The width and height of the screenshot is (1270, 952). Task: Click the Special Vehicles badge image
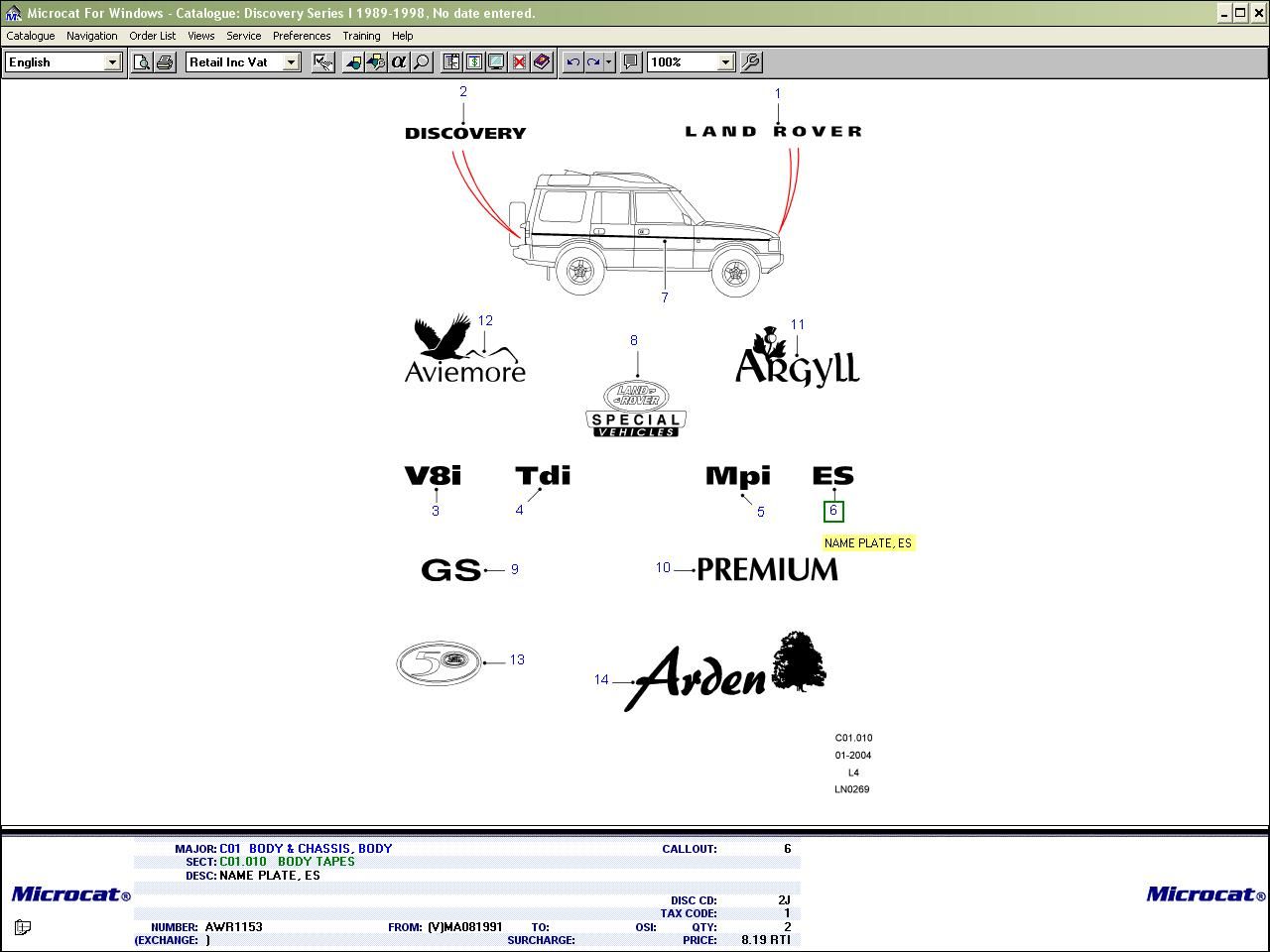[x=636, y=410]
